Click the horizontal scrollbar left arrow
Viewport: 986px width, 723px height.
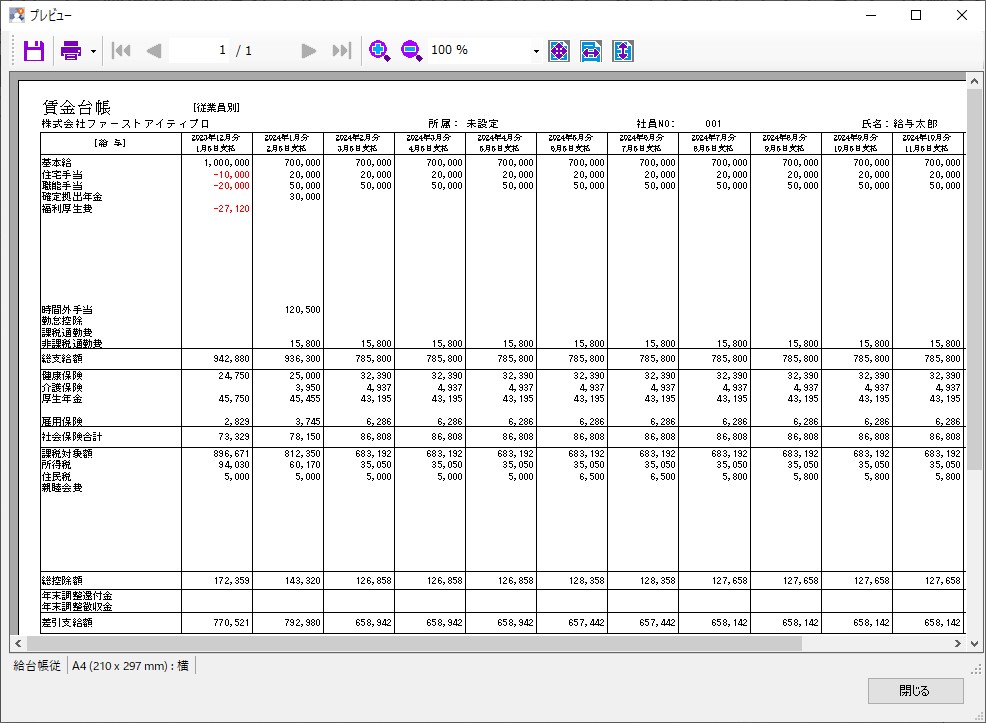tap(18, 643)
